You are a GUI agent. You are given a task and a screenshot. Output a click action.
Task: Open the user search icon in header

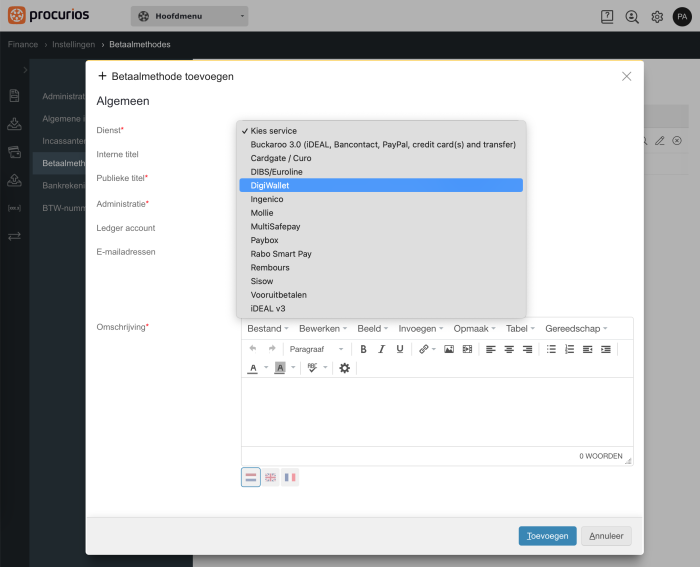(x=632, y=17)
